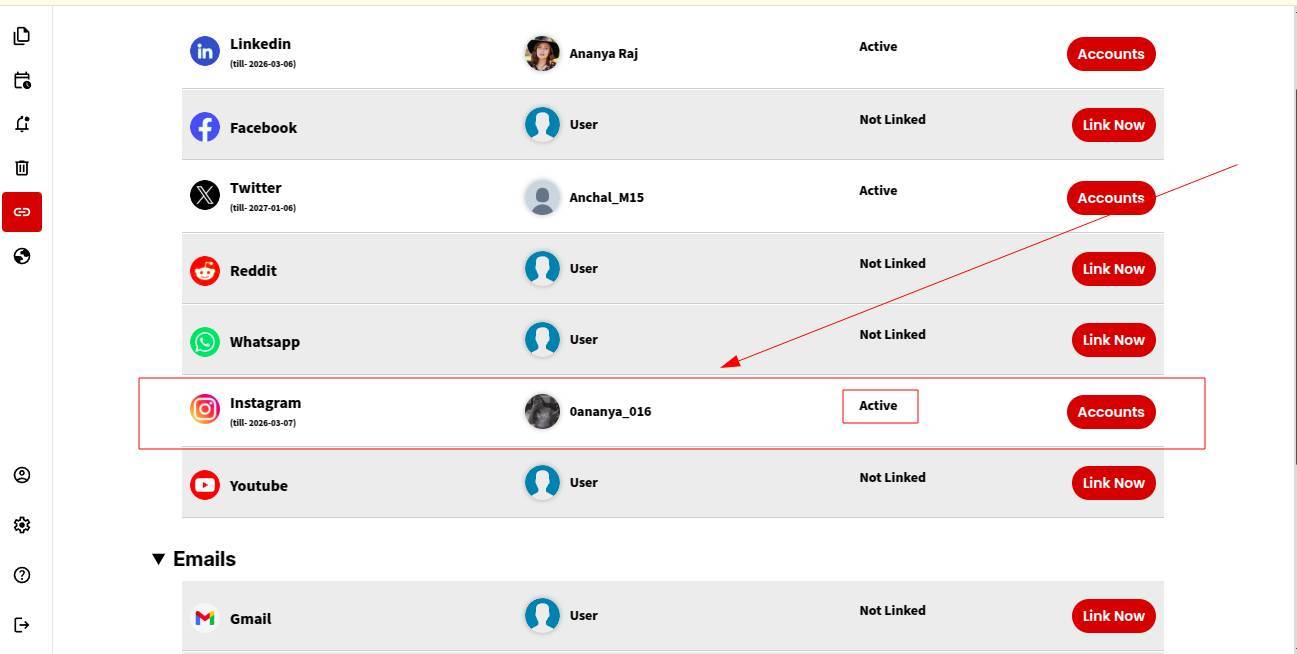
Task: Click the logout icon in sidebar
Action: click(x=21, y=625)
